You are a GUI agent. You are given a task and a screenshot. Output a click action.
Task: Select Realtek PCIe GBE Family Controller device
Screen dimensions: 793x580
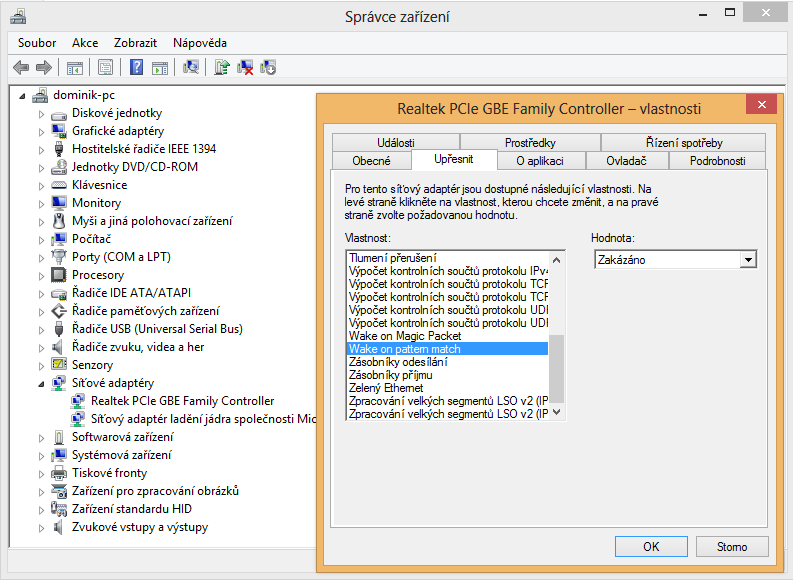pyautogui.click(x=182, y=401)
